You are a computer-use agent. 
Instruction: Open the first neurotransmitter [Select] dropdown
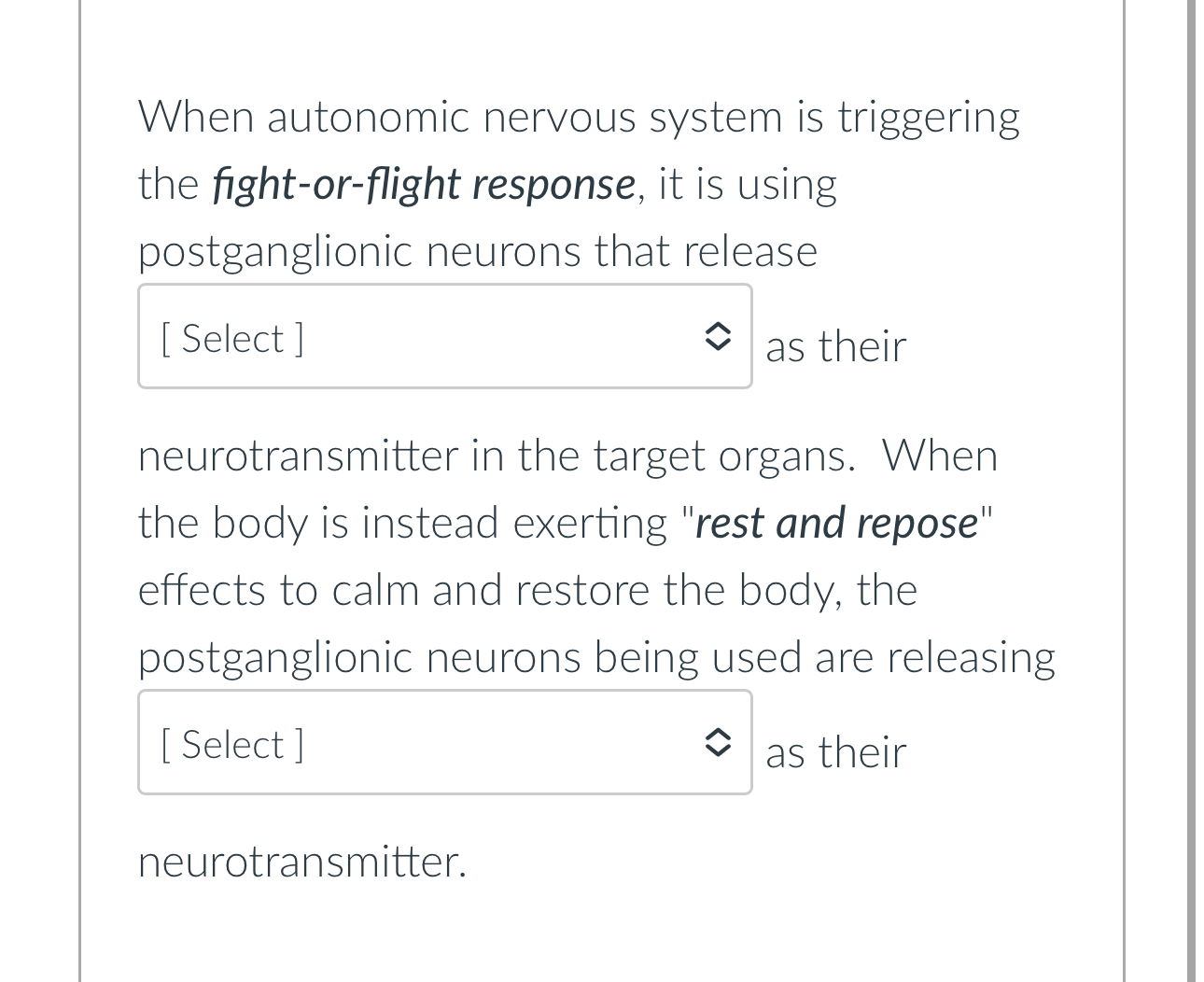[x=445, y=336]
